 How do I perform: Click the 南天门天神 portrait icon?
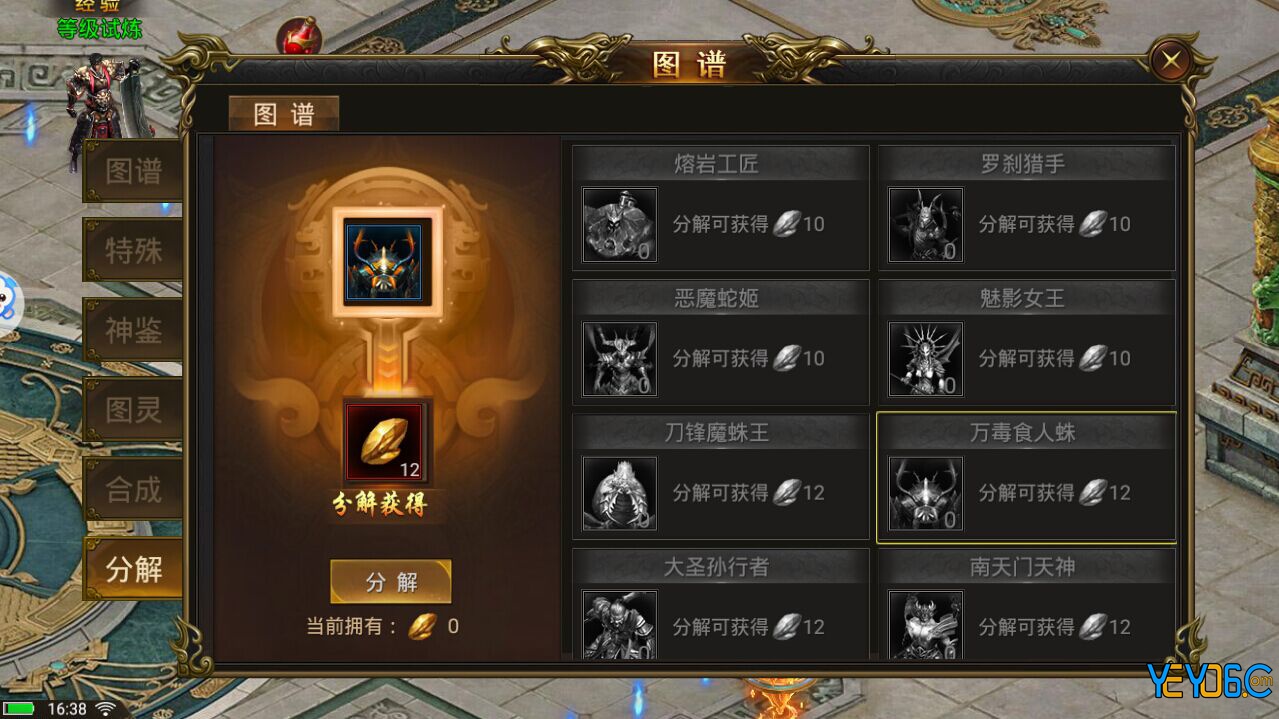click(x=926, y=624)
